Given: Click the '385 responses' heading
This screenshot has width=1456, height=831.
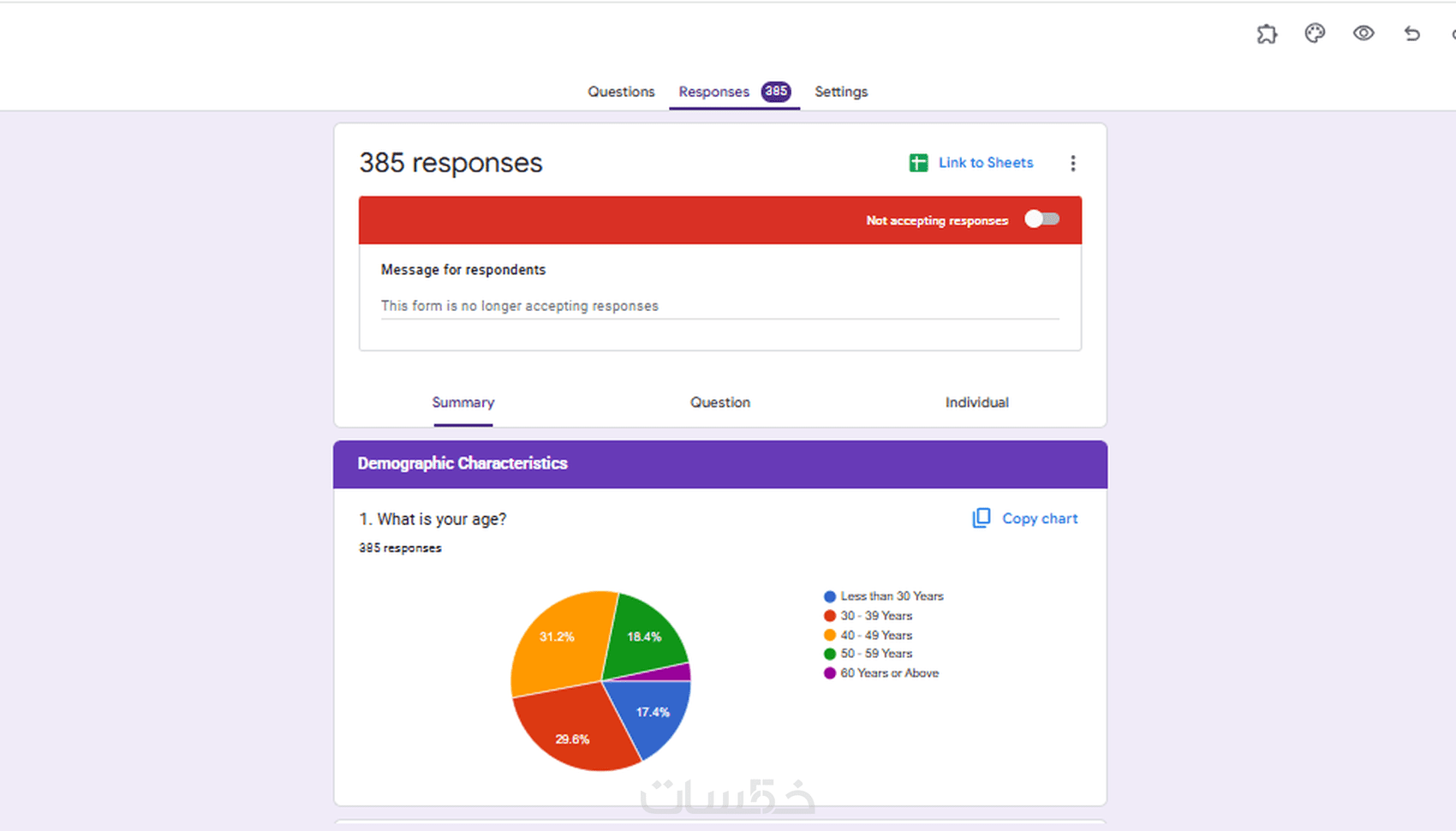Looking at the screenshot, I should click(x=451, y=163).
